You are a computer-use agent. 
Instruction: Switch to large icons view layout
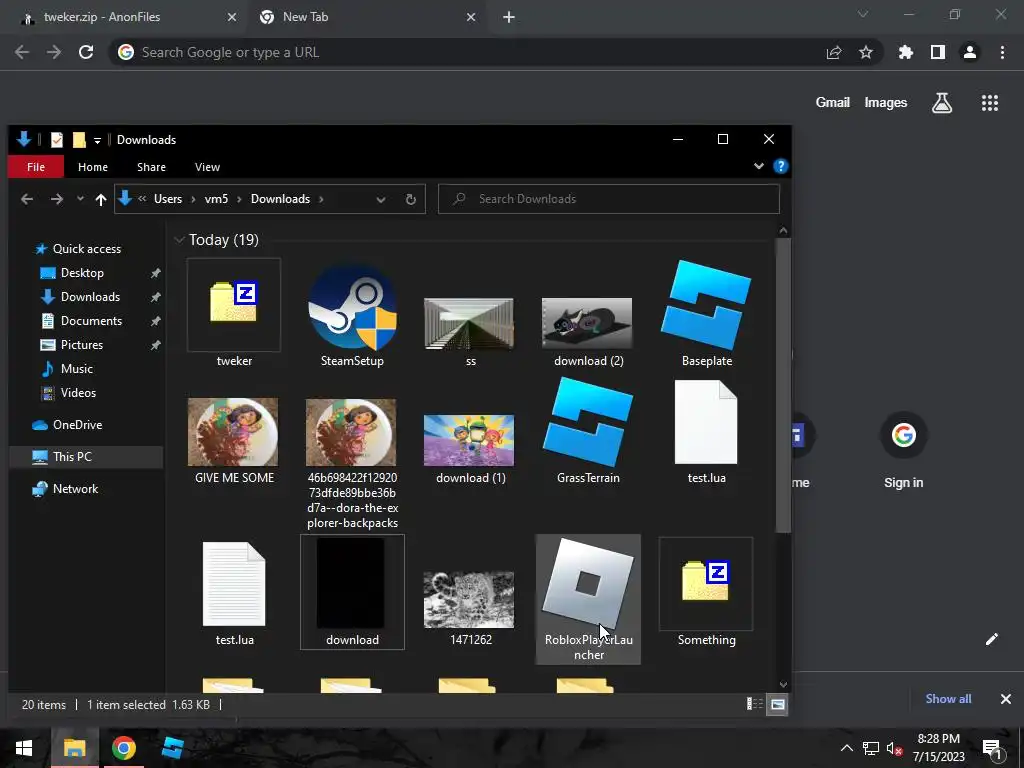[x=777, y=704]
